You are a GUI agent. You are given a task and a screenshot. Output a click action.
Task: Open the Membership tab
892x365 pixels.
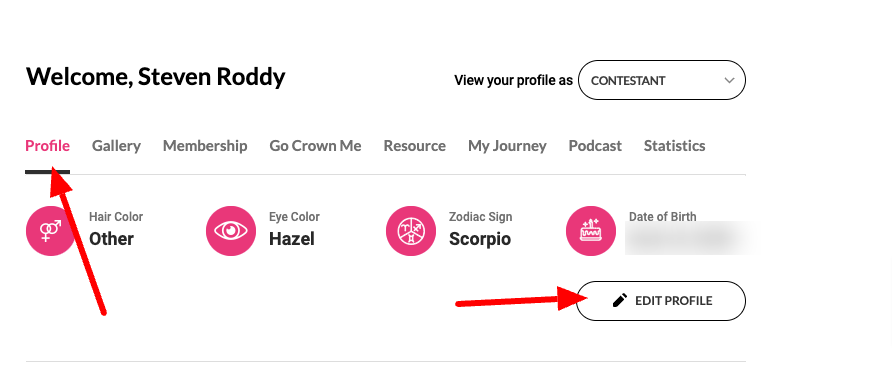coord(205,146)
